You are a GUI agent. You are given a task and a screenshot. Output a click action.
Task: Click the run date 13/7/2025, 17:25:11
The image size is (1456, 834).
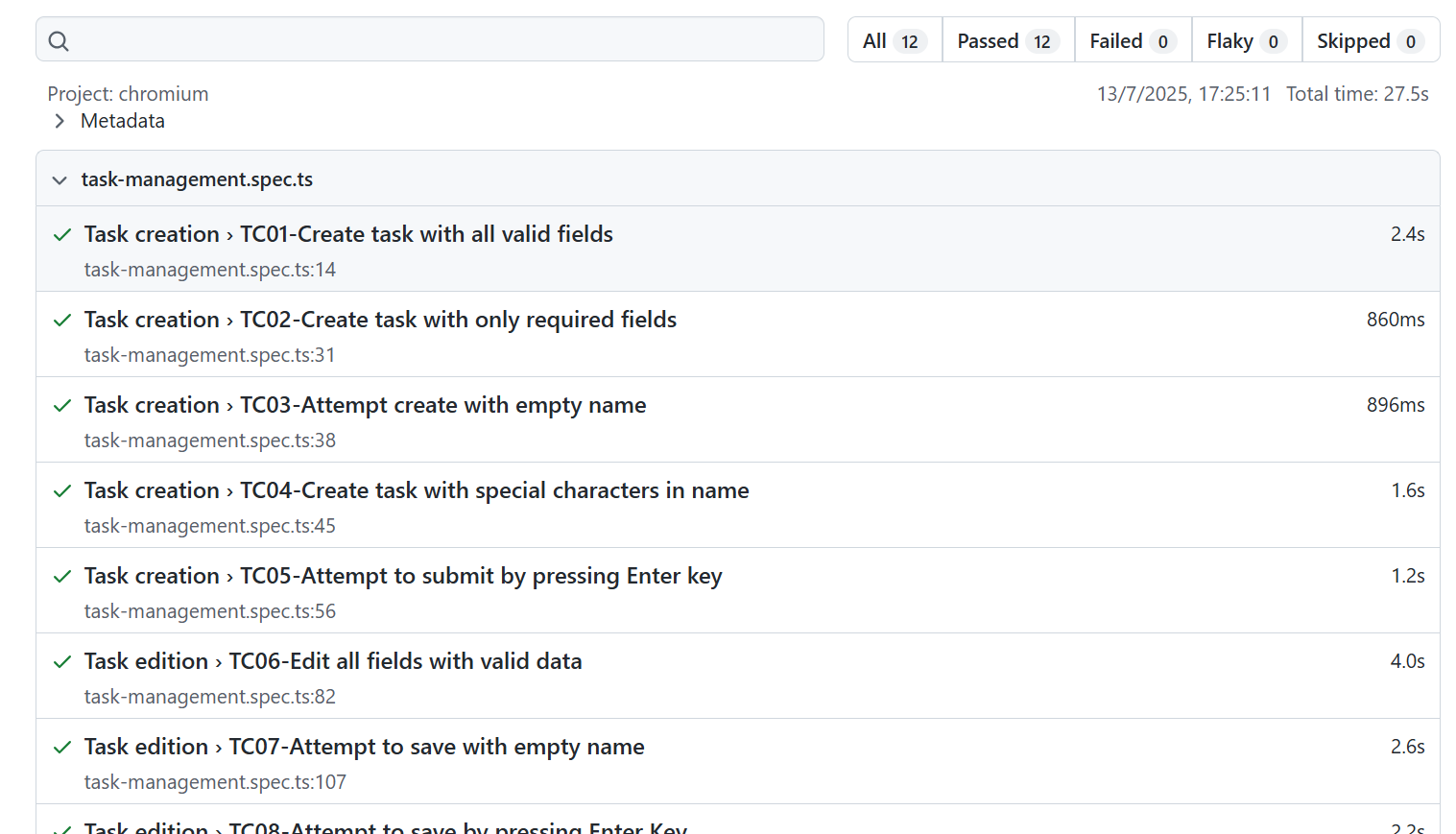pos(1183,94)
